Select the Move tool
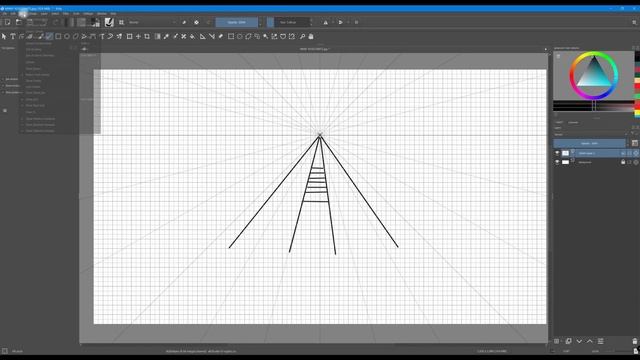Screen dimensions: 640x360 tap(138, 36)
